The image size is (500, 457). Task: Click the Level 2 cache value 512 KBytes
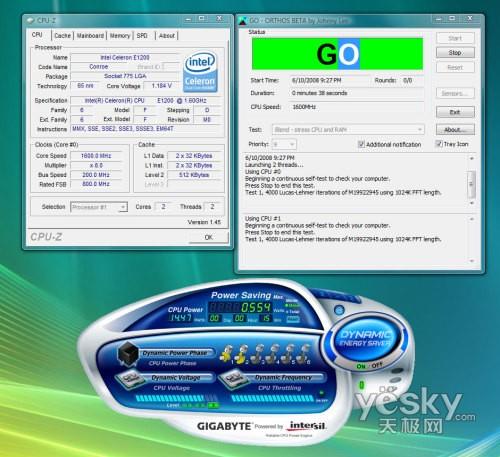click(x=194, y=175)
